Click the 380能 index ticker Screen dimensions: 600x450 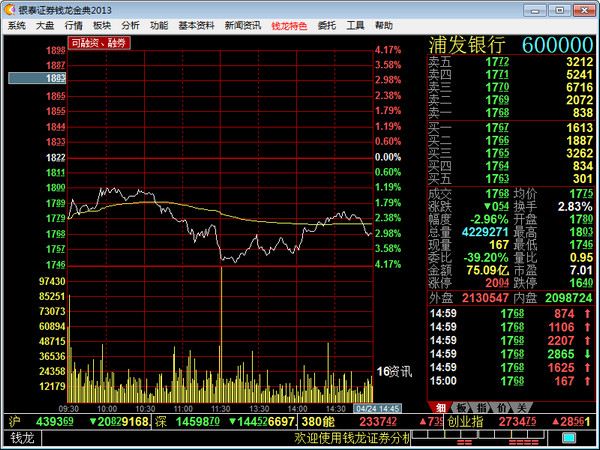(x=371, y=422)
